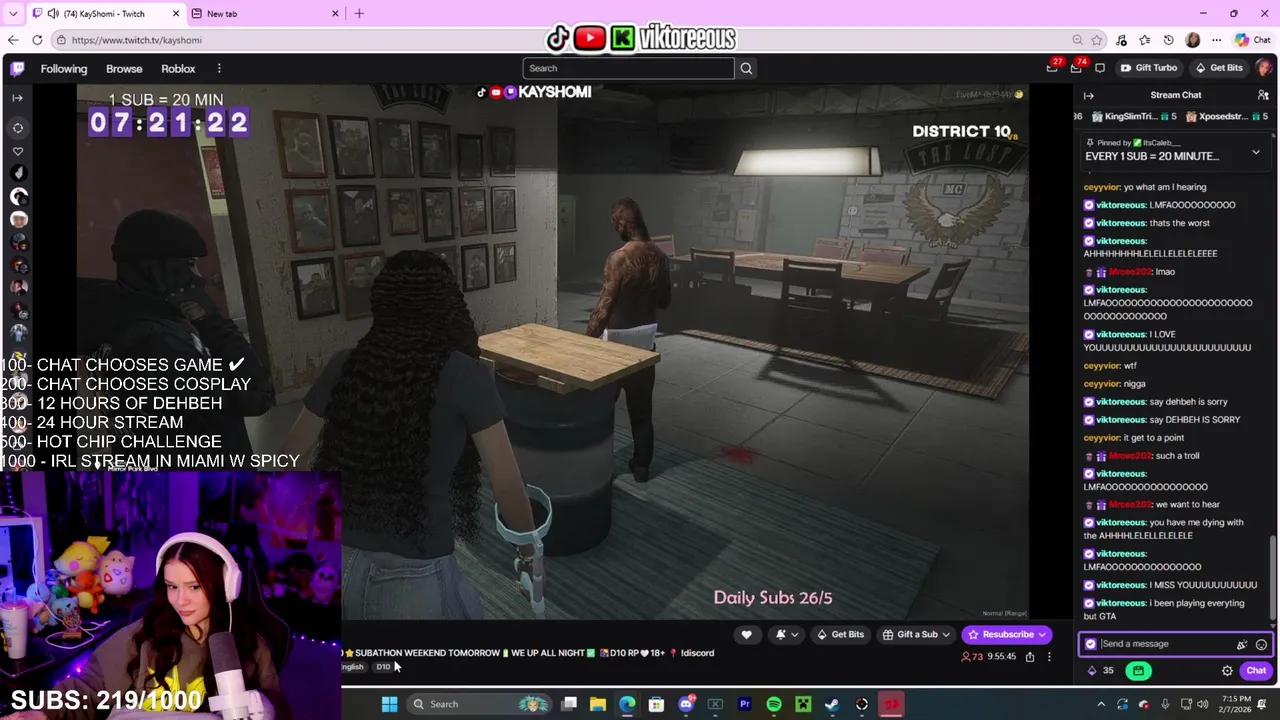Open the stream options three-dot menu
Viewport: 1280px width, 720px height.
pyautogui.click(x=1049, y=657)
